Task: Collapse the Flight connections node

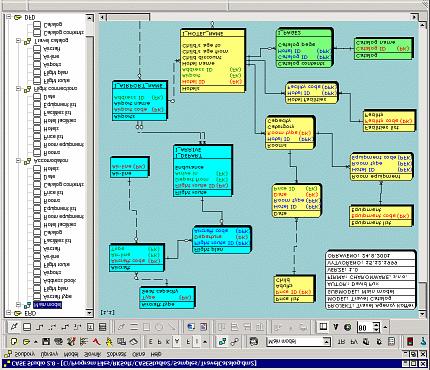Action: (19, 89)
